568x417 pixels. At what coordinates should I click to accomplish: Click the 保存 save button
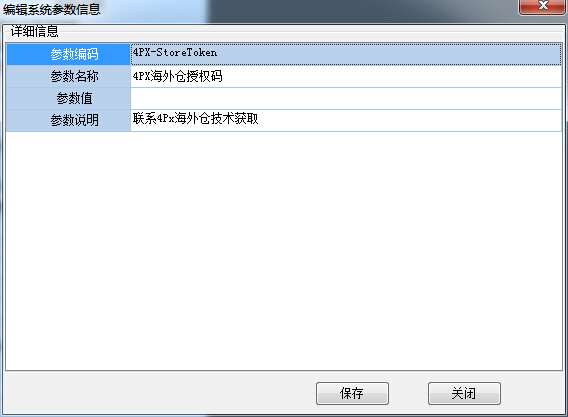pos(352,393)
